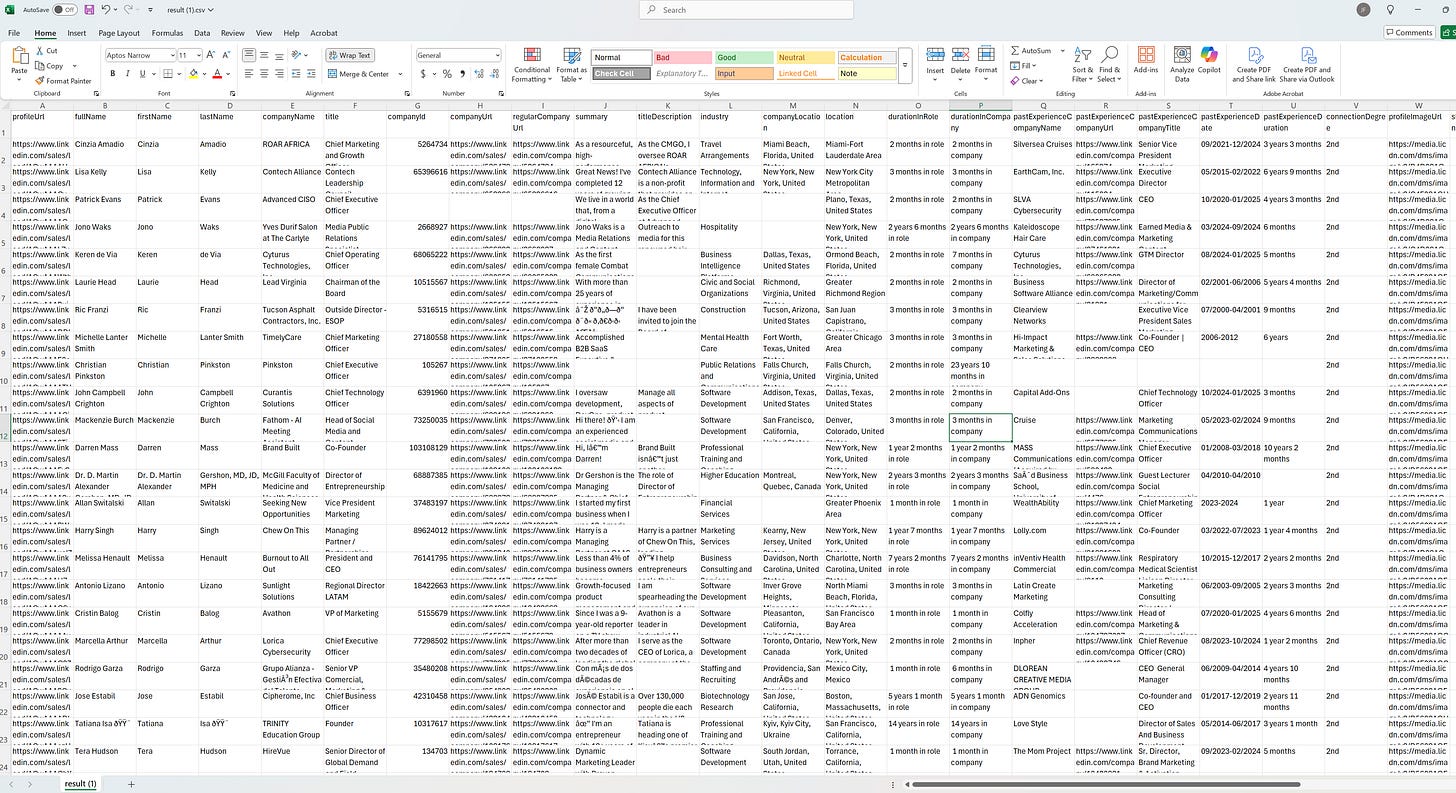Open the Format as Table menu
The image size is (1456, 793).
pyautogui.click(x=572, y=64)
